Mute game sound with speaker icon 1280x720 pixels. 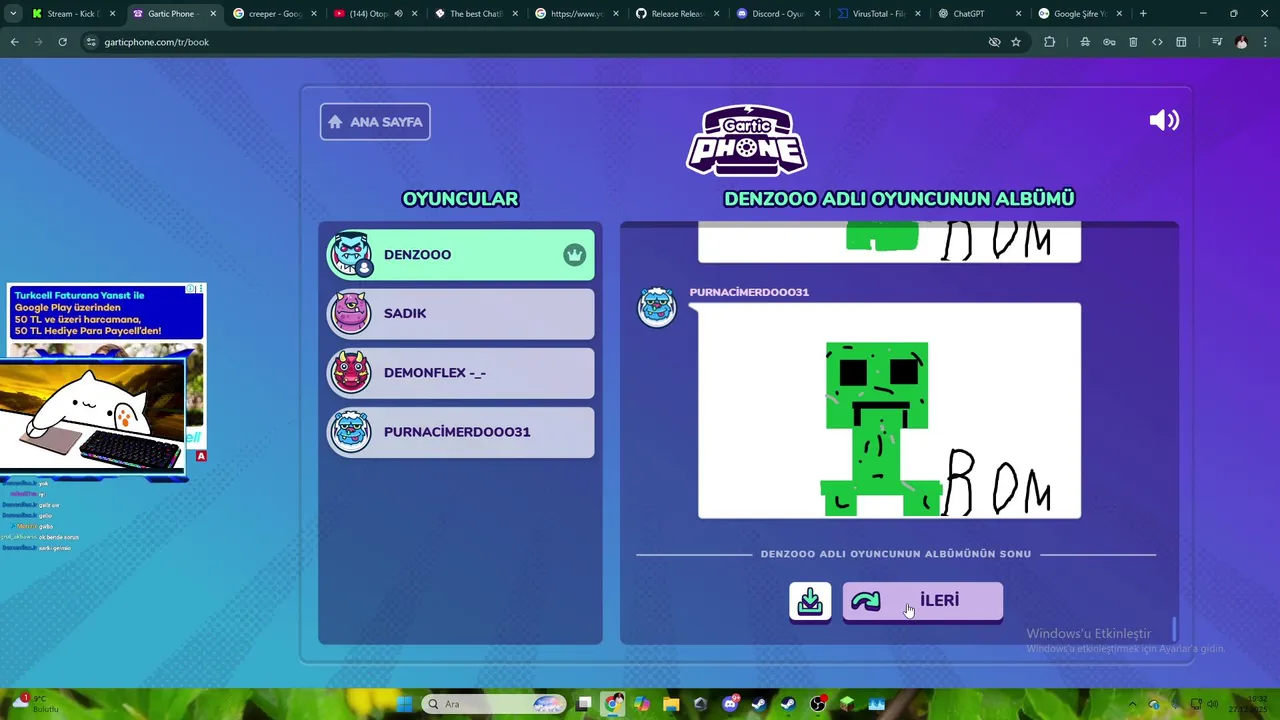click(x=1164, y=121)
